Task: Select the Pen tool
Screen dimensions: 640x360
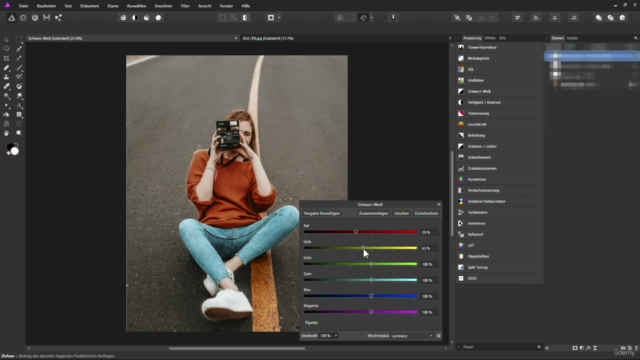Action: 6,105
